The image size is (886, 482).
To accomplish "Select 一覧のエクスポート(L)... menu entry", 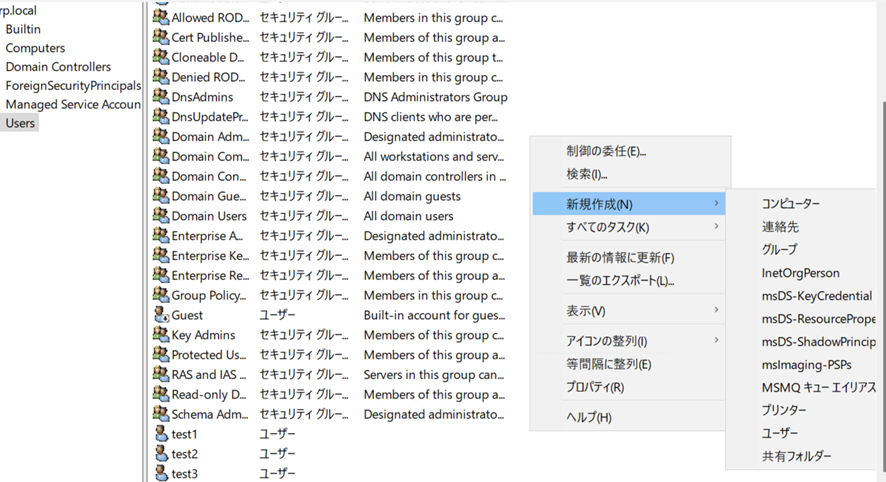I will 620,281.
